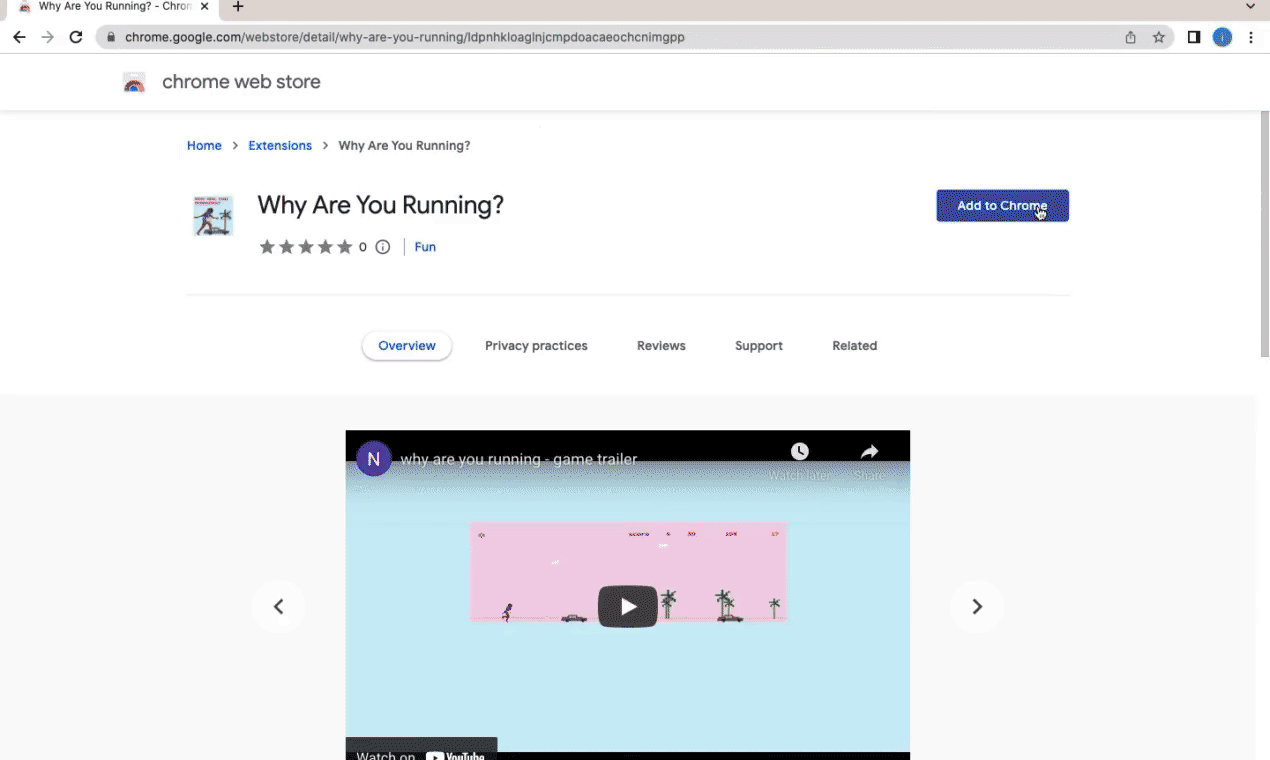The width and height of the screenshot is (1270, 760).
Task: Click the rating count '0'
Action: 363,247
